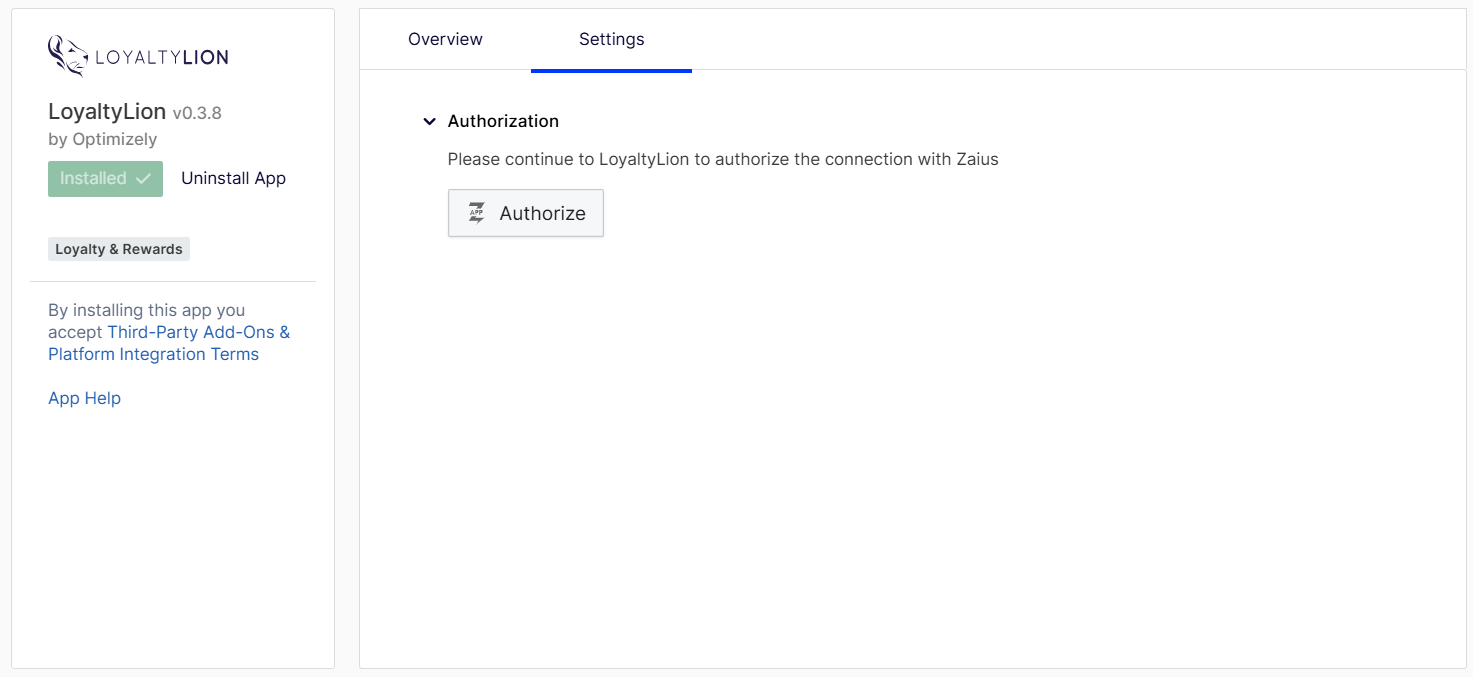Click the Authorization section heading
This screenshot has height=677, width=1473.
(x=503, y=121)
